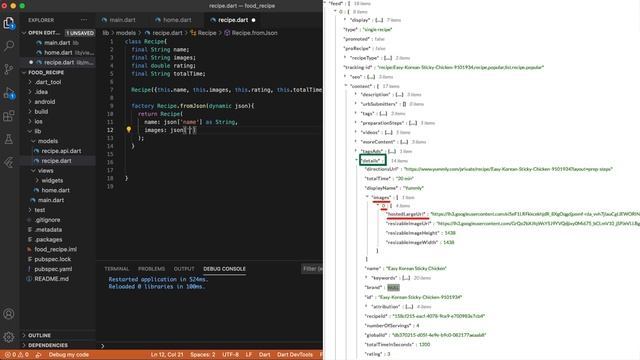Open the Source Control view icon

pyautogui.click(x=9, y=69)
